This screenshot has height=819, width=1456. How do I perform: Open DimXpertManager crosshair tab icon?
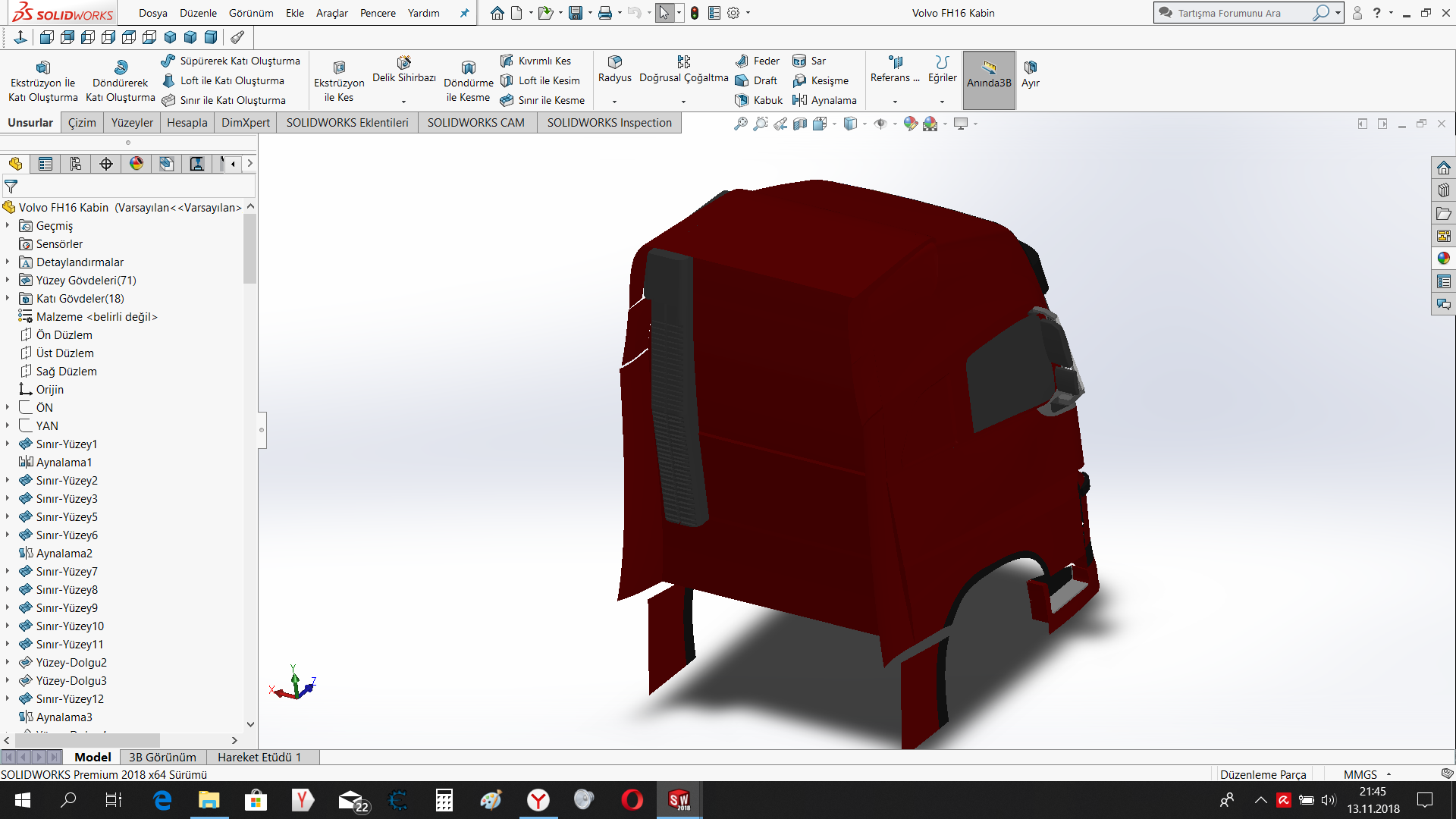(x=106, y=164)
